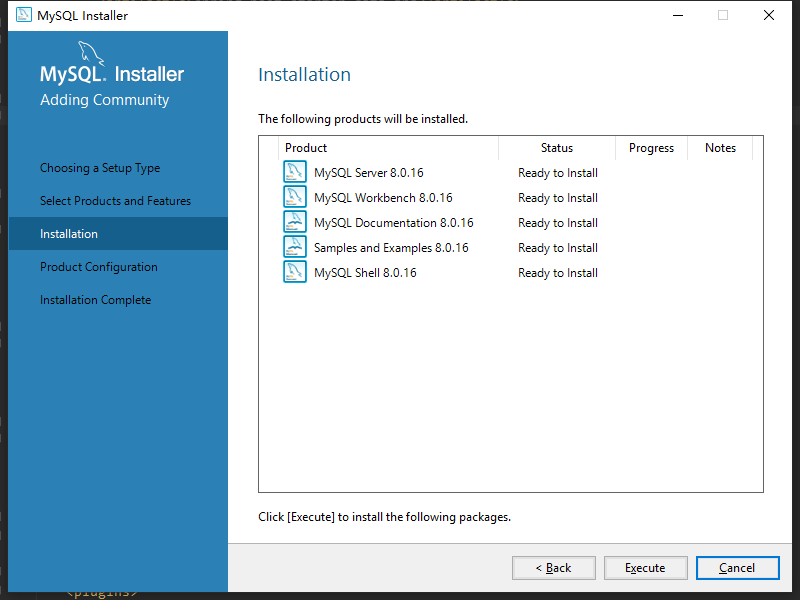
Task: Click the Back button
Action: [554, 568]
